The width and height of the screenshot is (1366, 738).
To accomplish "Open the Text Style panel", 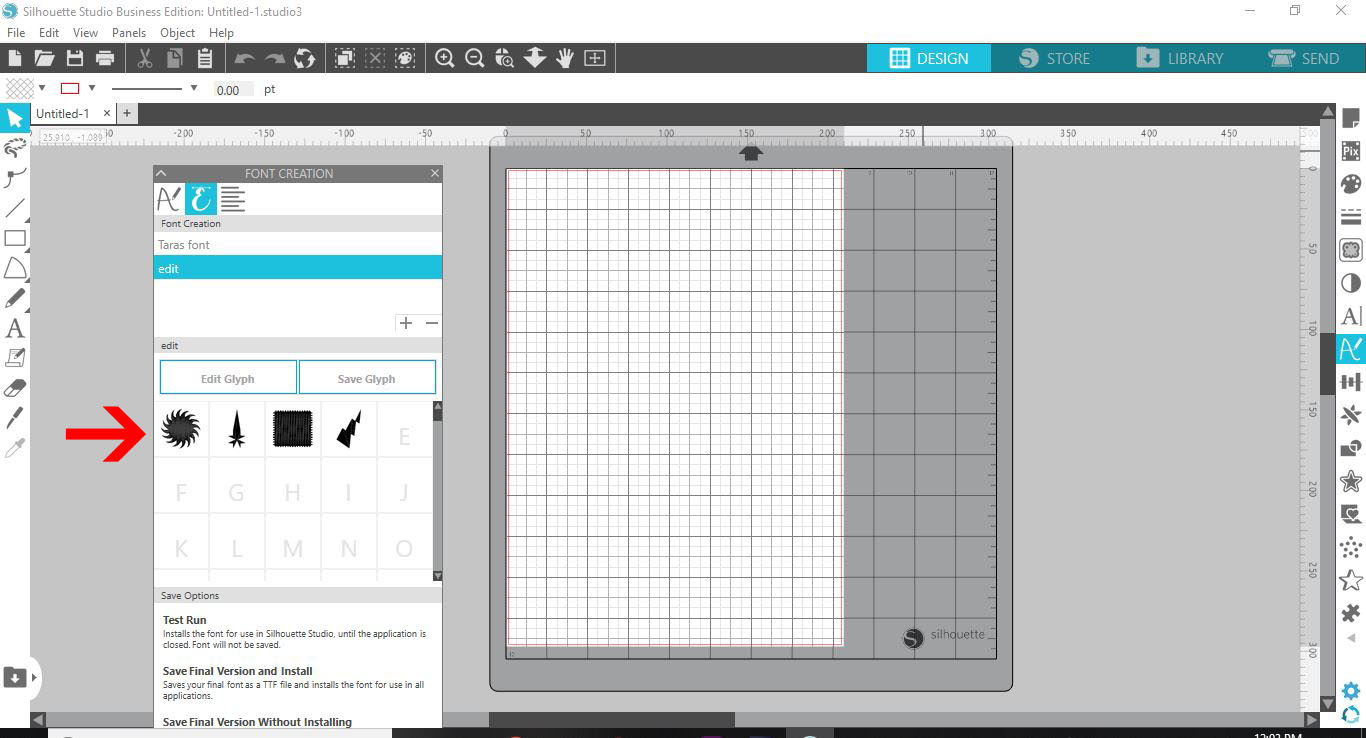I will click(x=1351, y=316).
